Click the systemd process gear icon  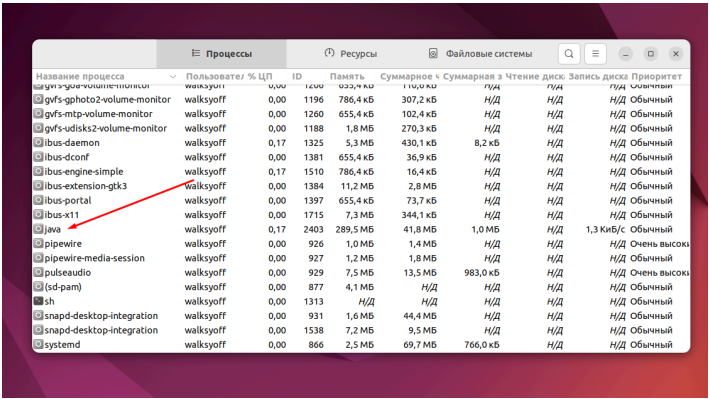(x=38, y=344)
